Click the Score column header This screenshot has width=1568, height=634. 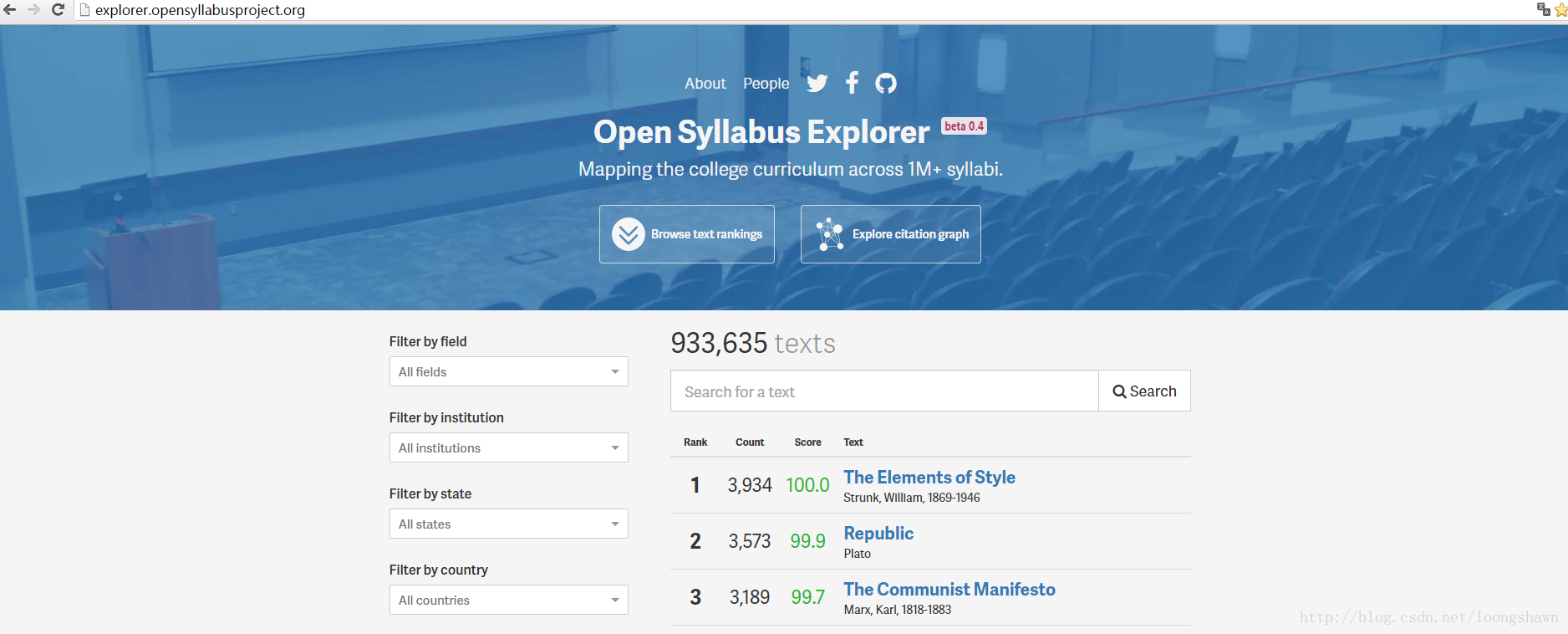[807, 442]
